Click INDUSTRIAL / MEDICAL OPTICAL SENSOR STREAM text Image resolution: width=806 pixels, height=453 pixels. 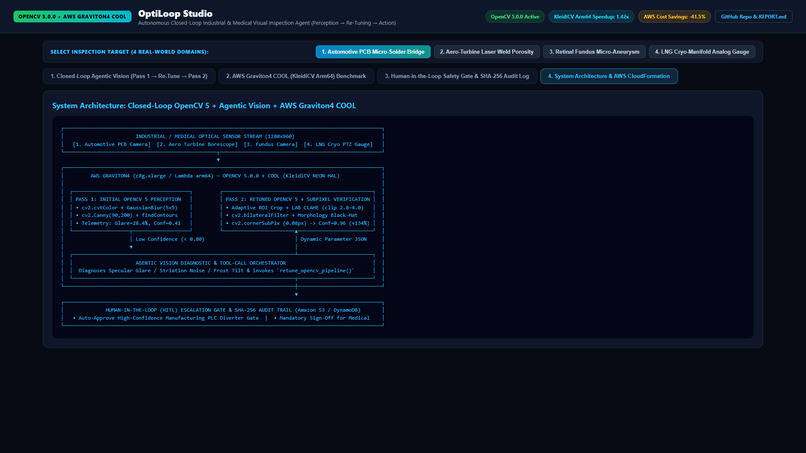click(215, 136)
